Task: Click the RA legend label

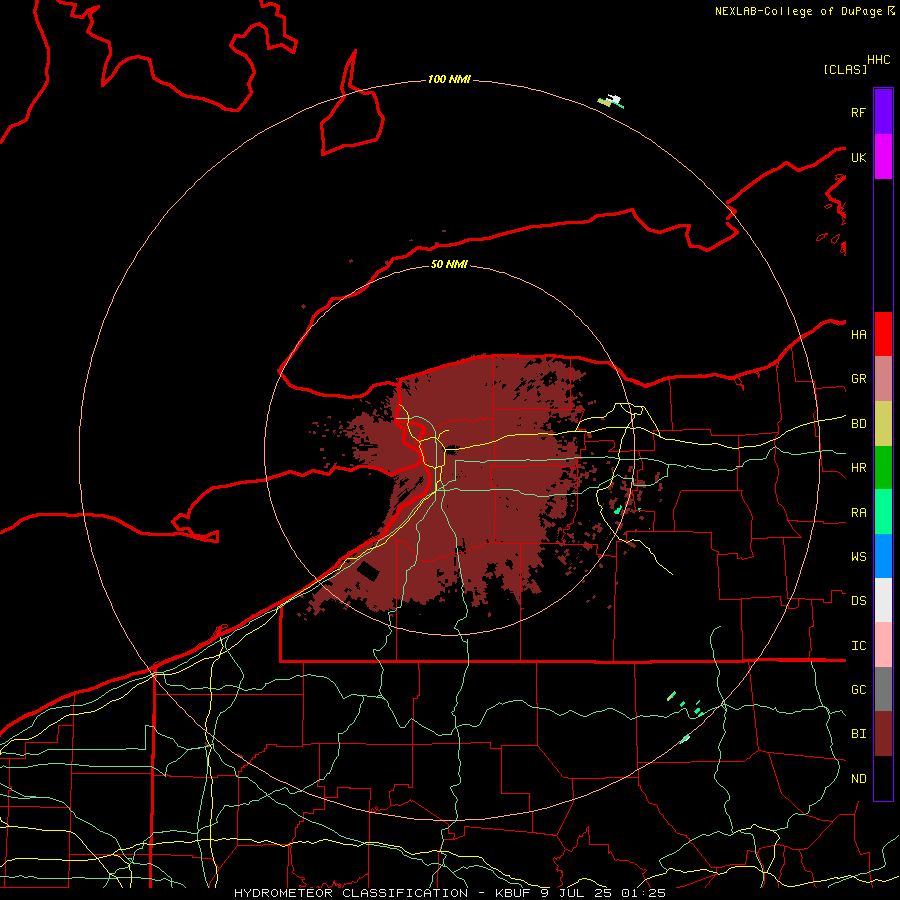Action: pos(858,513)
